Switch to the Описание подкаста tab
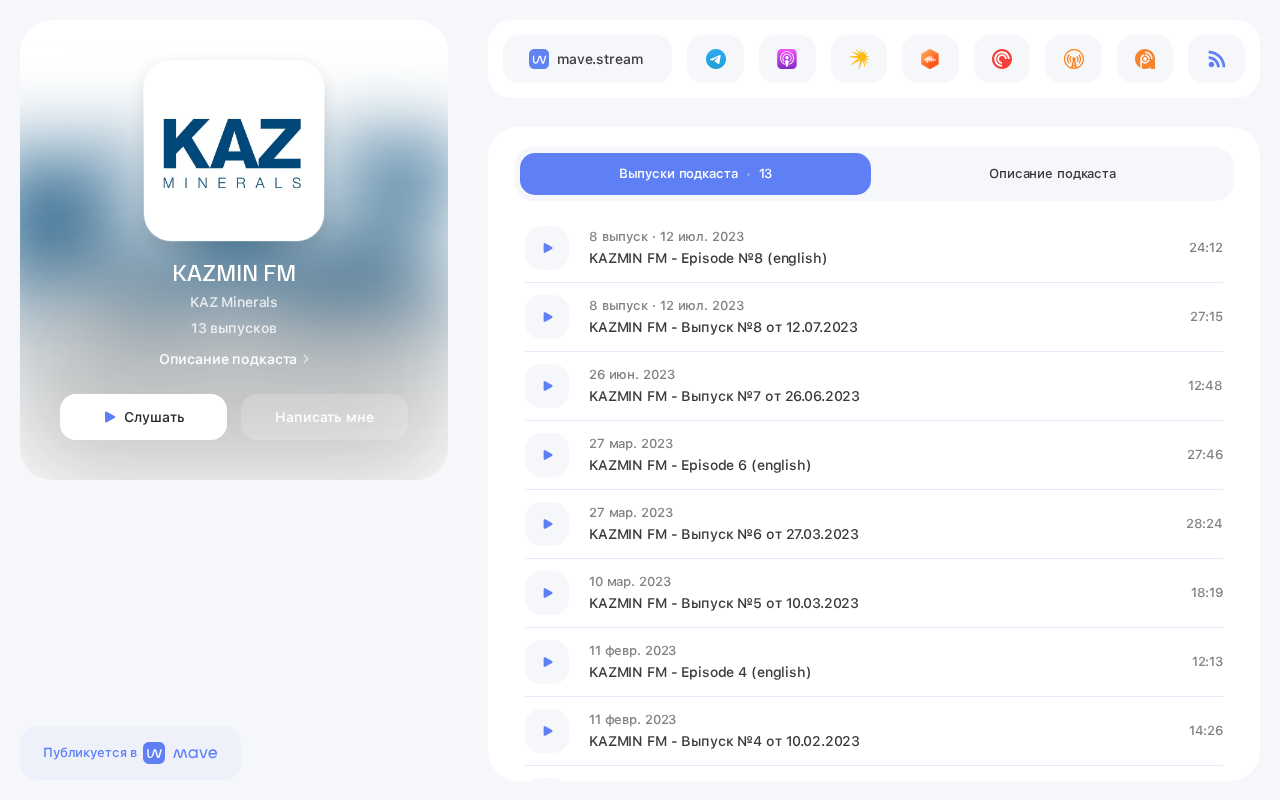This screenshot has height=800, width=1280. [1052, 174]
